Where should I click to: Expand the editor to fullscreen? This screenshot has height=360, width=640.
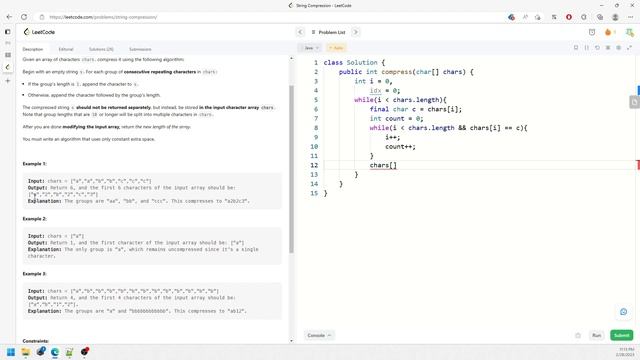point(629,48)
